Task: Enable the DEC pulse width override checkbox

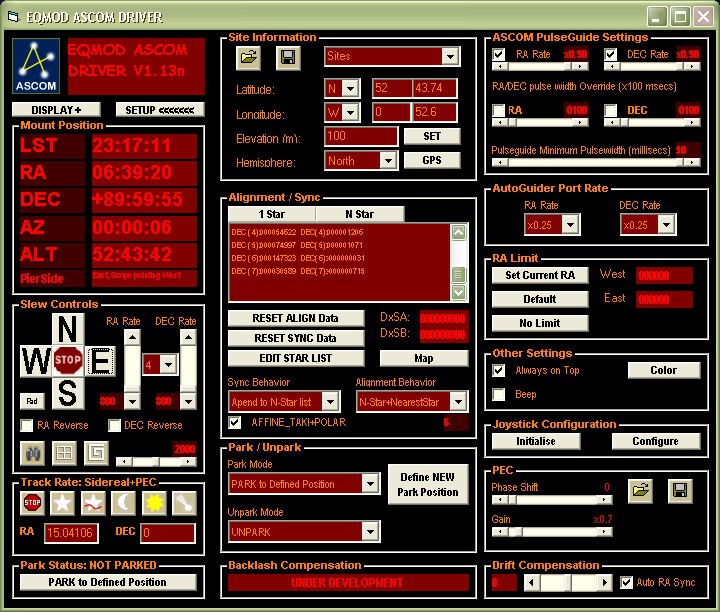Action: point(610,111)
